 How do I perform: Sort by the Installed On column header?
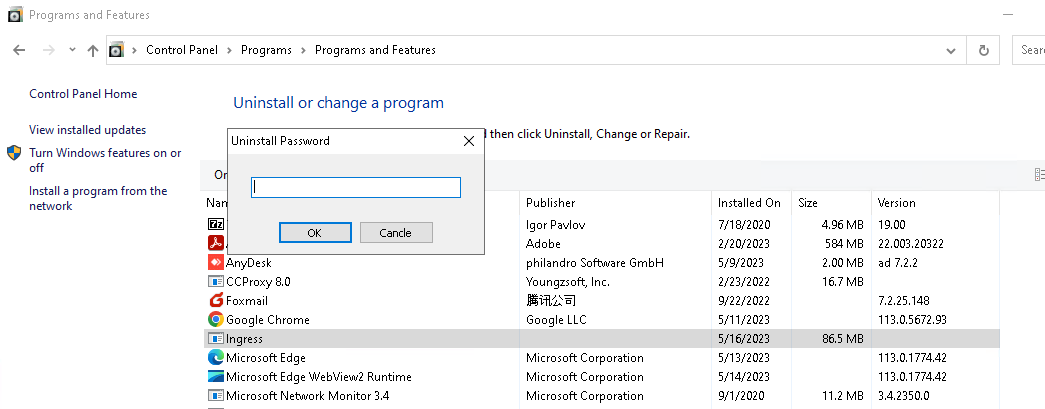tap(749, 203)
